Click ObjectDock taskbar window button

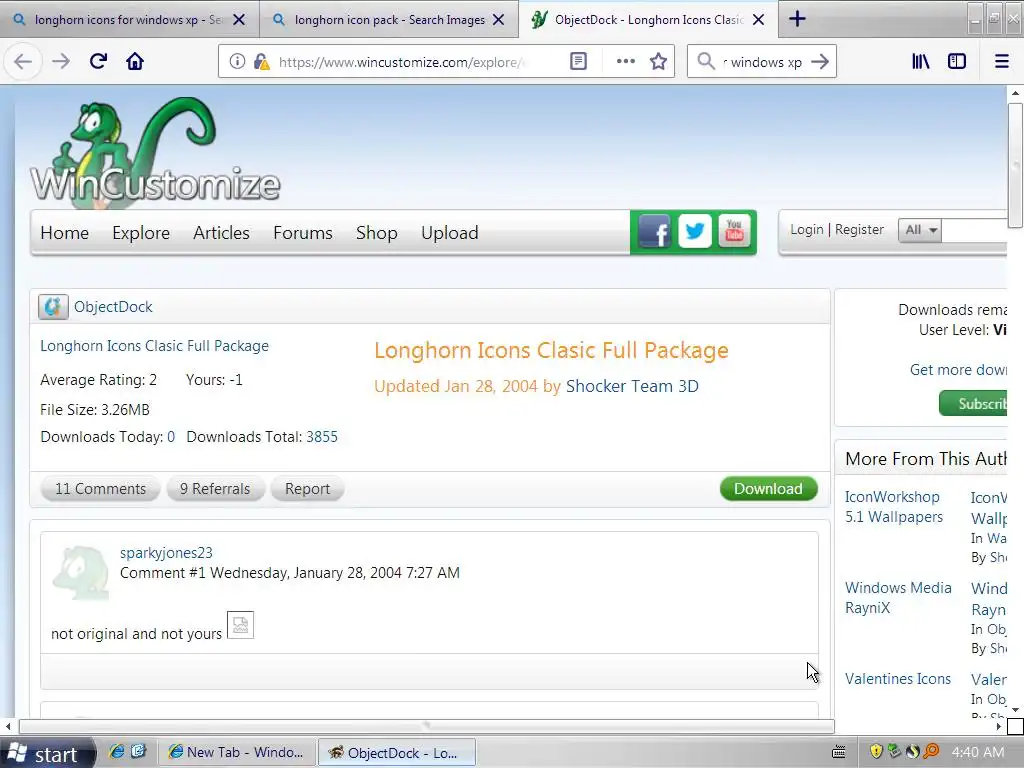396,753
